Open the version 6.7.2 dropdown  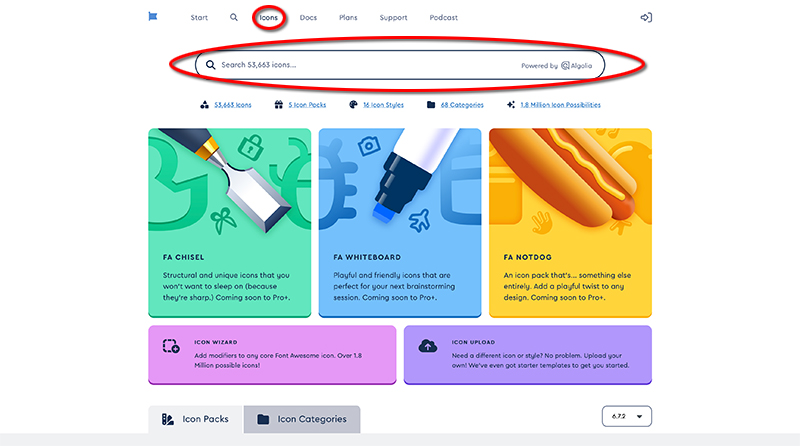point(627,417)
